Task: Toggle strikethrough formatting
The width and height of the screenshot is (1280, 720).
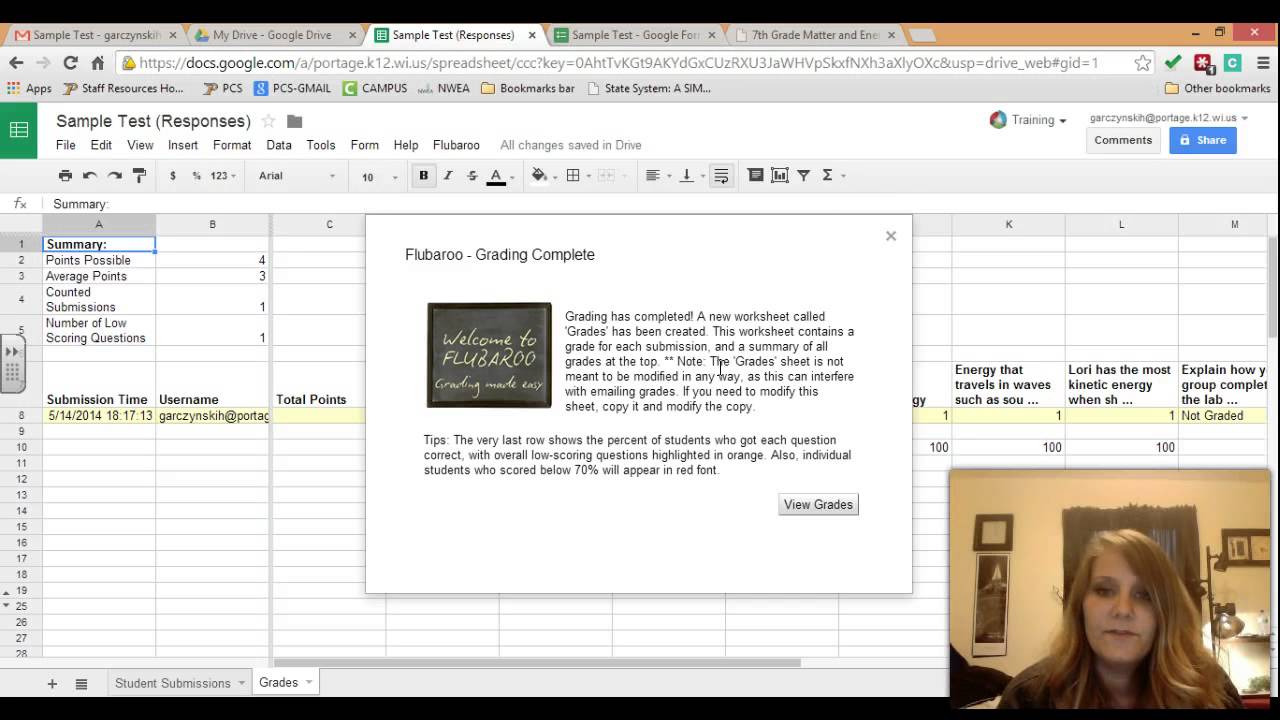Action: pyautogui.click(x=472, y=175)
